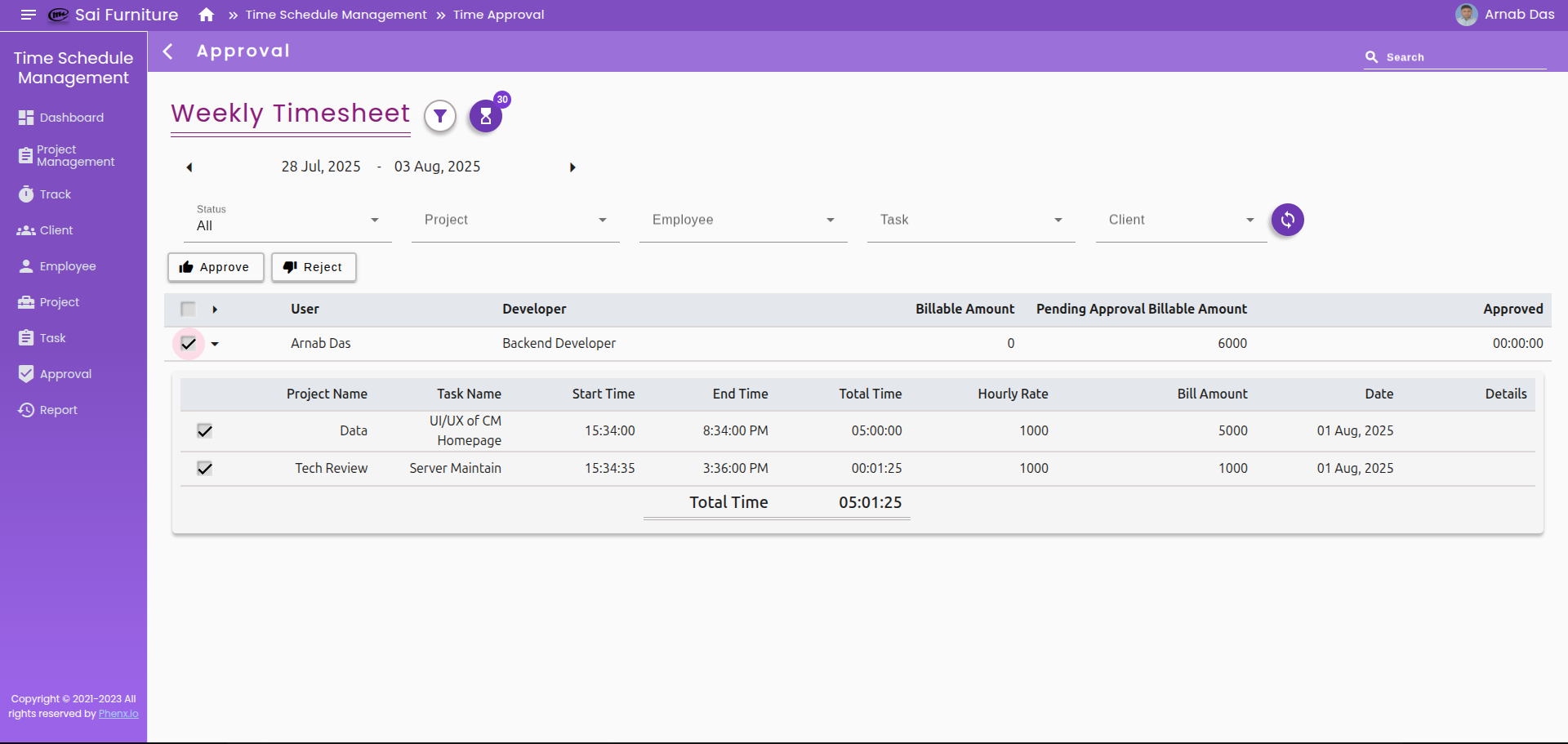1568x744 pixels.
Task: Open the Project filter dropdown
Action: 515,221
